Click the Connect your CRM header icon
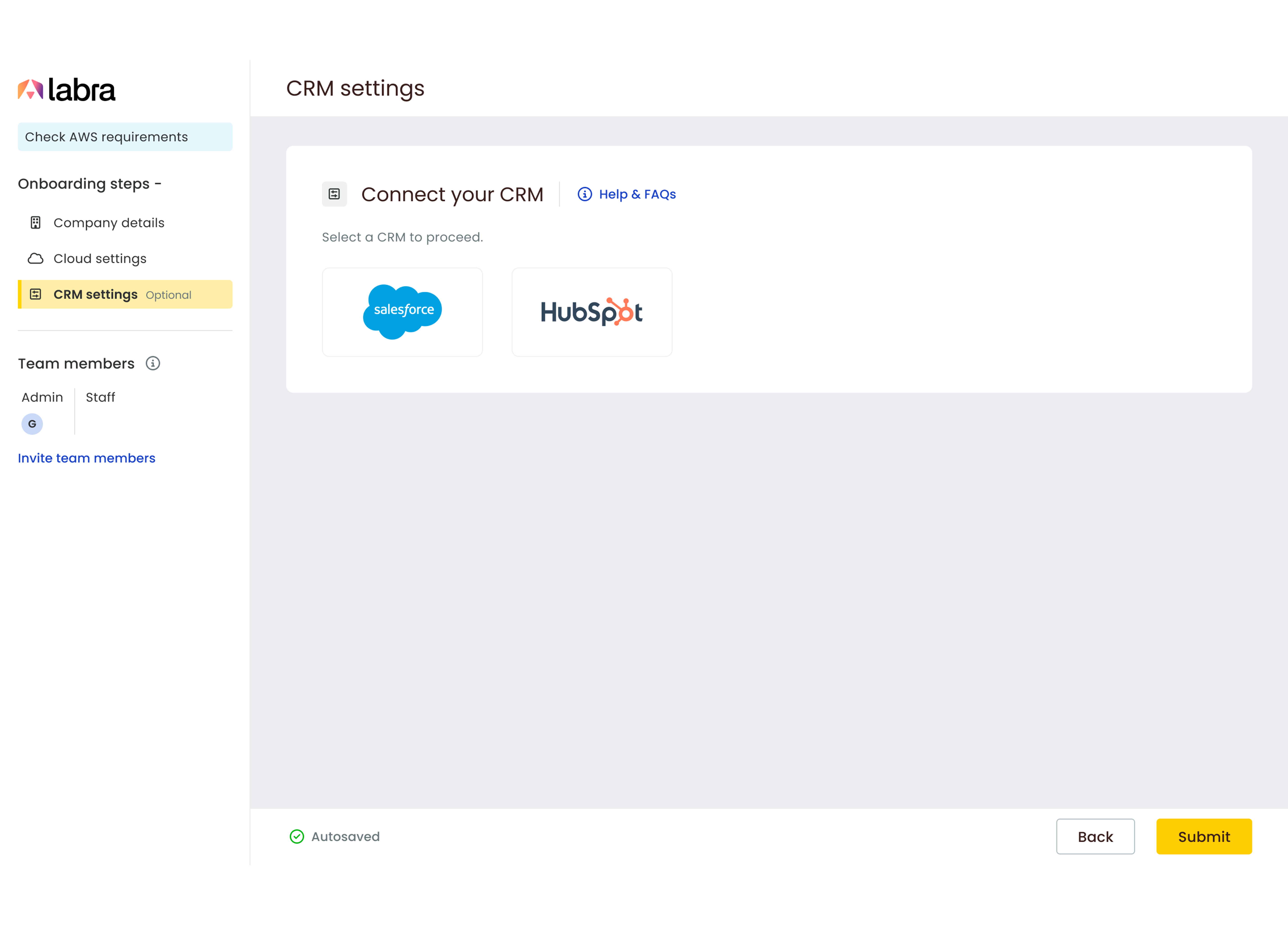The width and height of the screenshot is (1288, 925). tap(334, 194)
